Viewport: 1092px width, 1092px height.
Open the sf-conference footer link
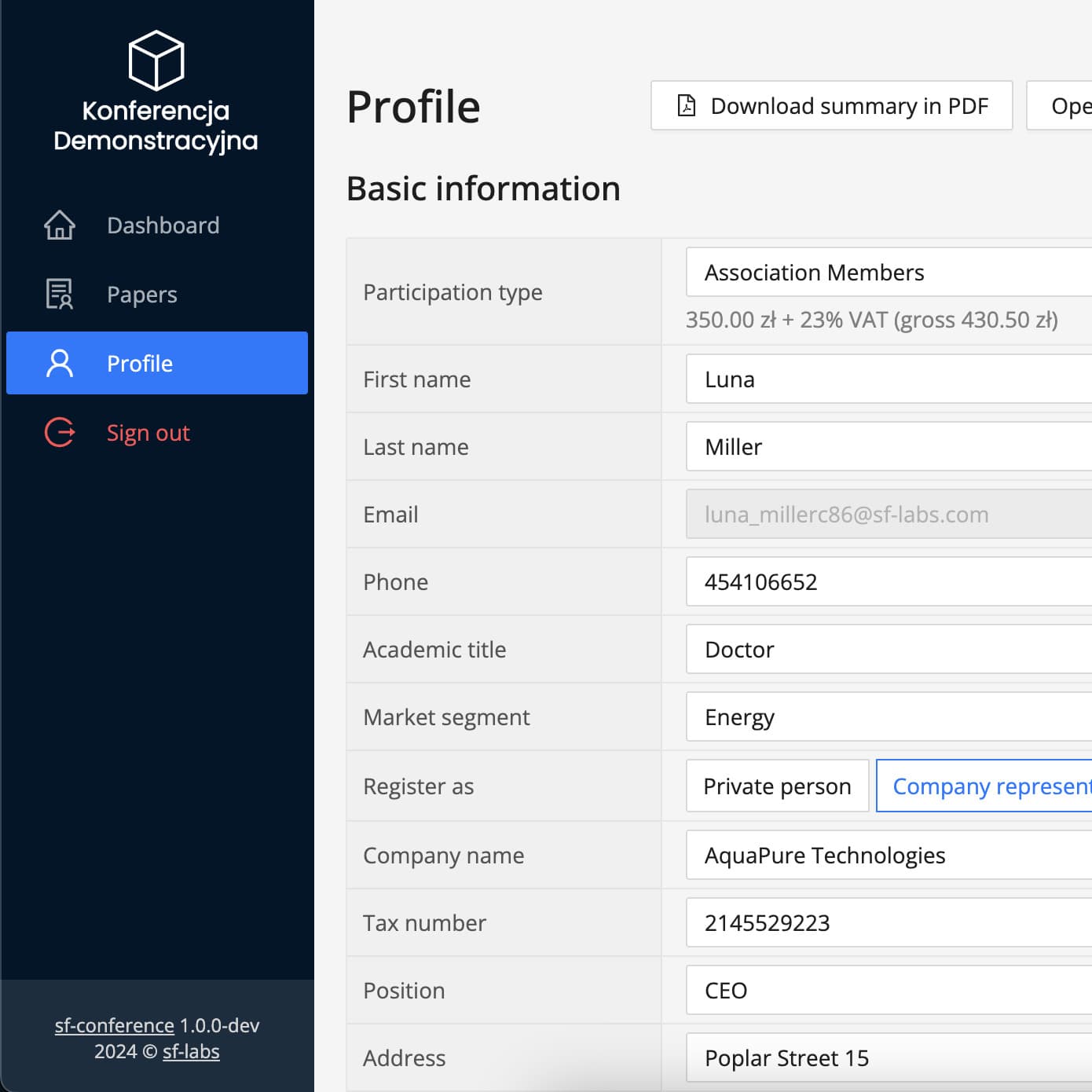pyautogui.click(x=115, y=1025)
